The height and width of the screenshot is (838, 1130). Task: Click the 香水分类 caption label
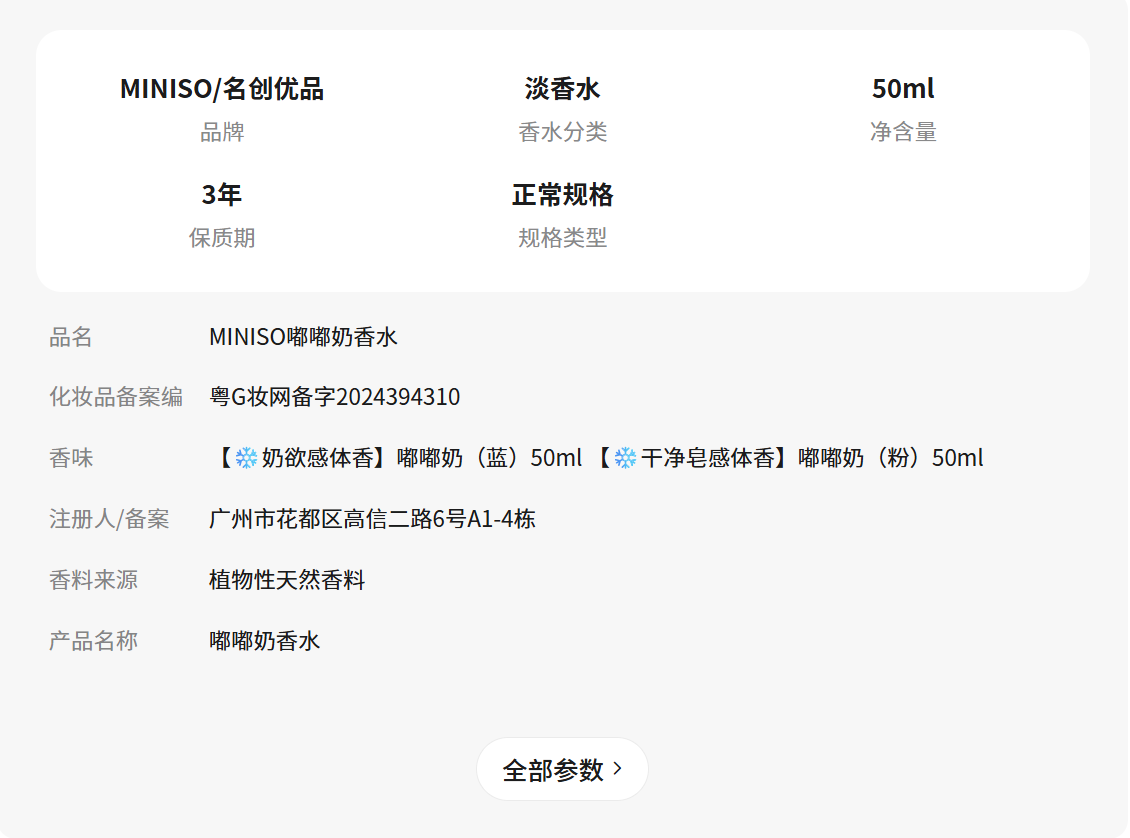pos(562,132)
